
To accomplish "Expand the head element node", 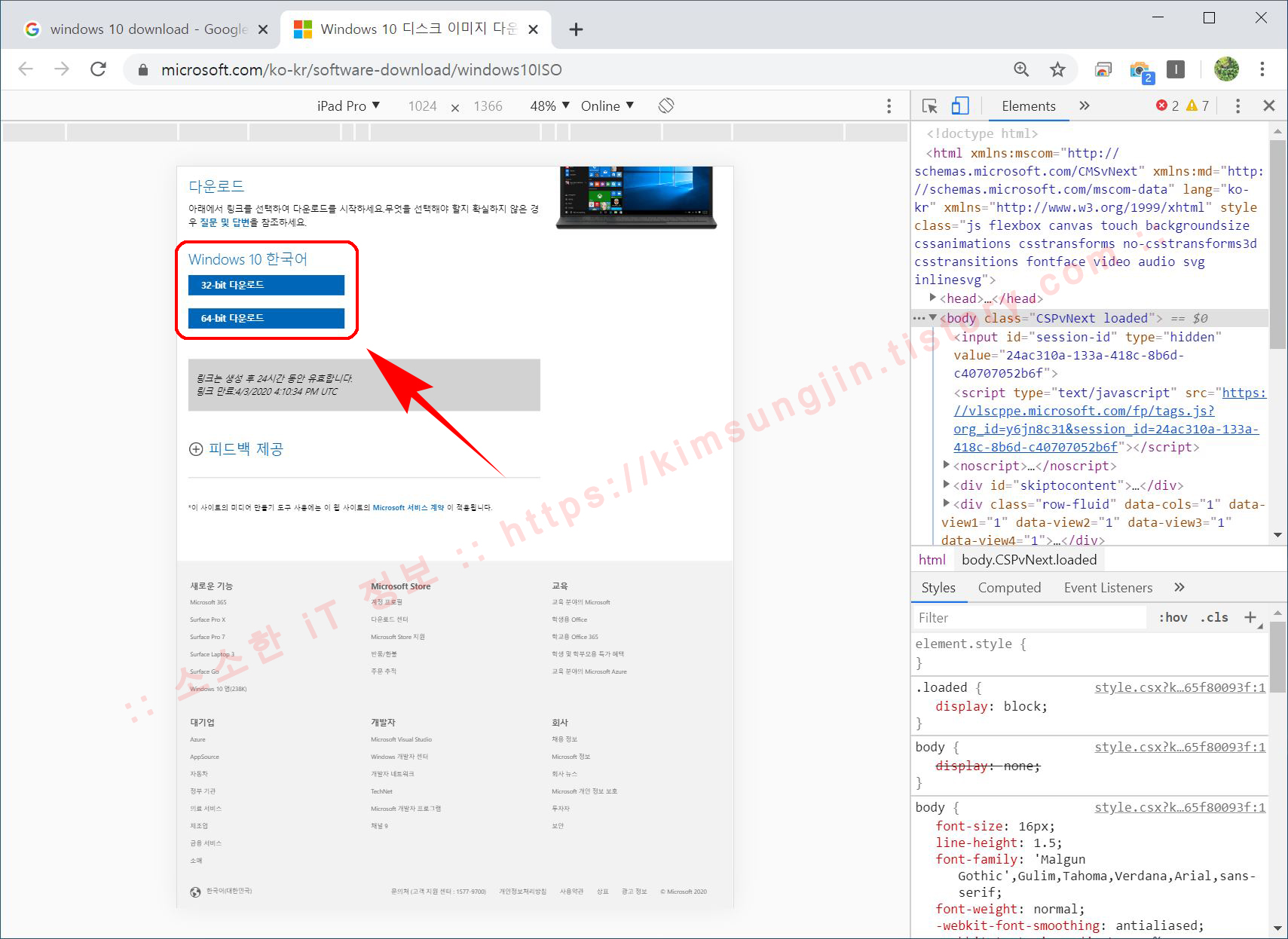I will tap(933, 298).
